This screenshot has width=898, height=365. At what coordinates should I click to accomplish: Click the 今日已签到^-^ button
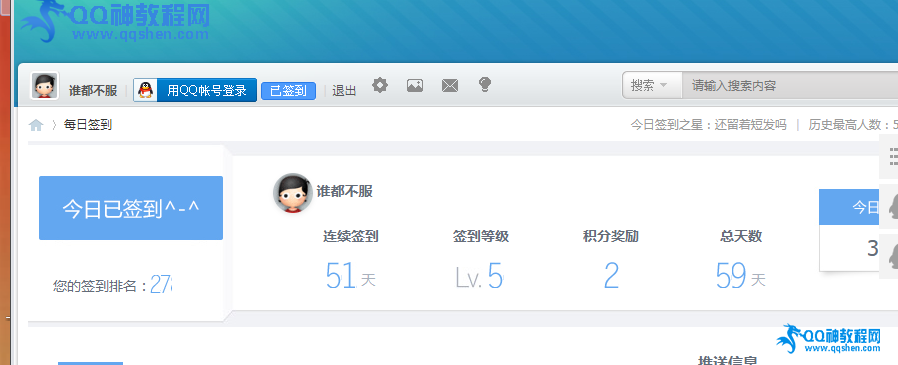131,208
